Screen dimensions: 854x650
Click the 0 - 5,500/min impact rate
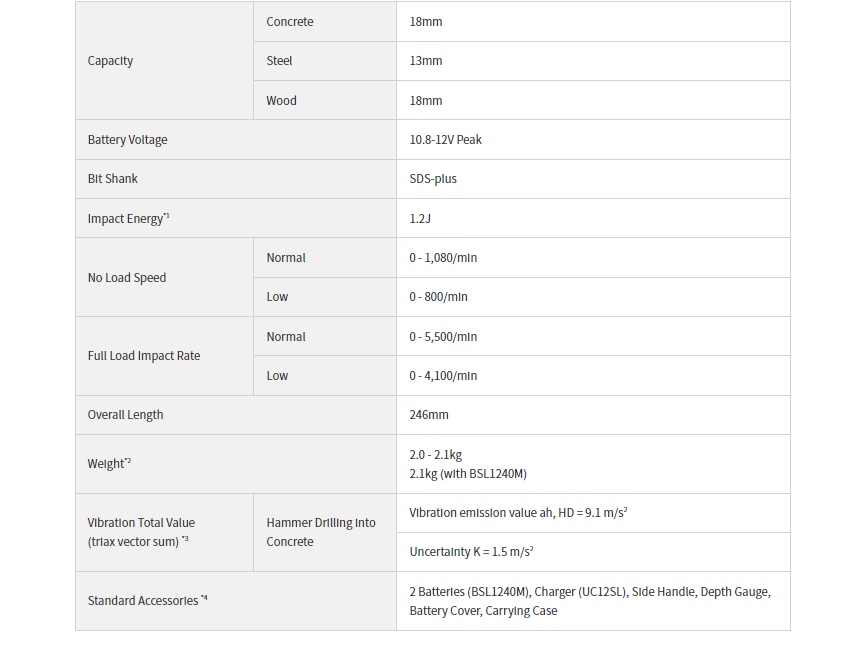click(x=443, y=337)
